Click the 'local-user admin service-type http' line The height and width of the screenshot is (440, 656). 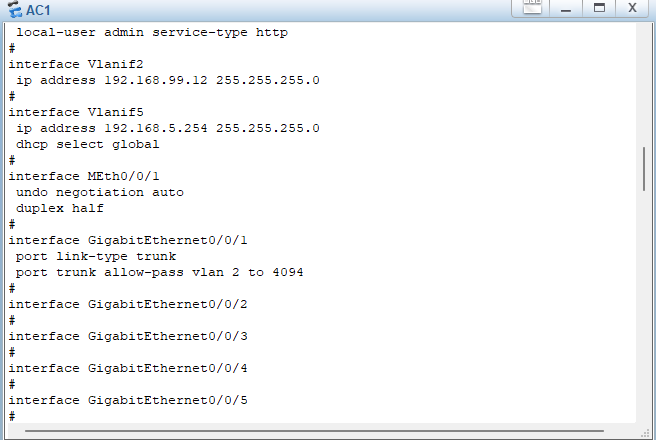click(151, 32)
